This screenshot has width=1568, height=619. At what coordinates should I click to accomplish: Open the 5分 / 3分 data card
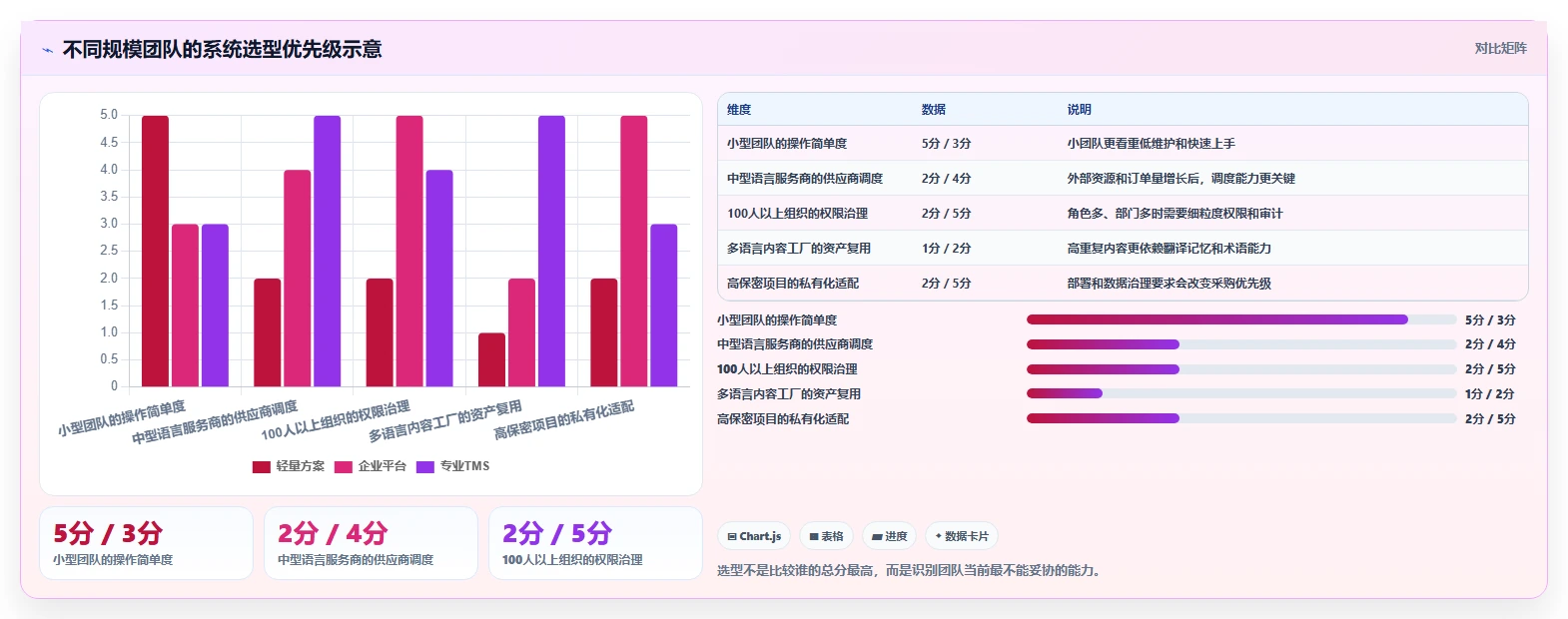coord(146,543)
